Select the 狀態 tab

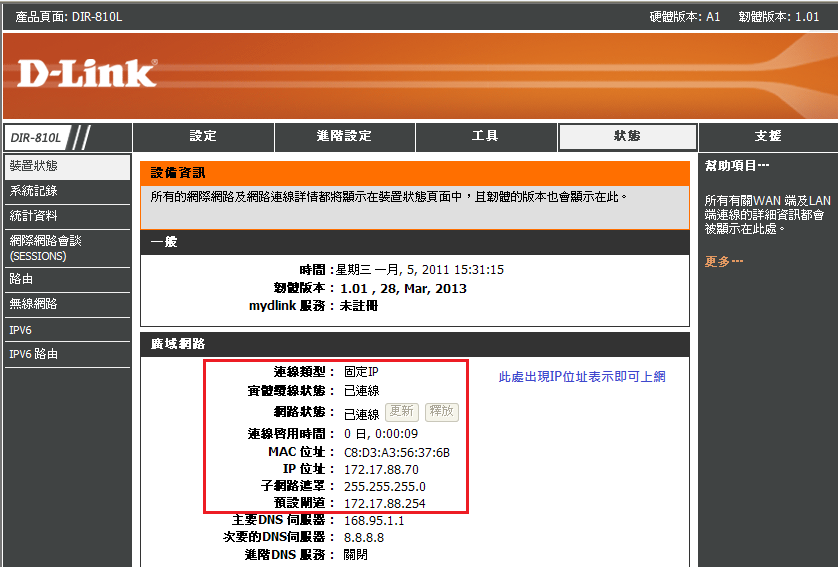627,137
